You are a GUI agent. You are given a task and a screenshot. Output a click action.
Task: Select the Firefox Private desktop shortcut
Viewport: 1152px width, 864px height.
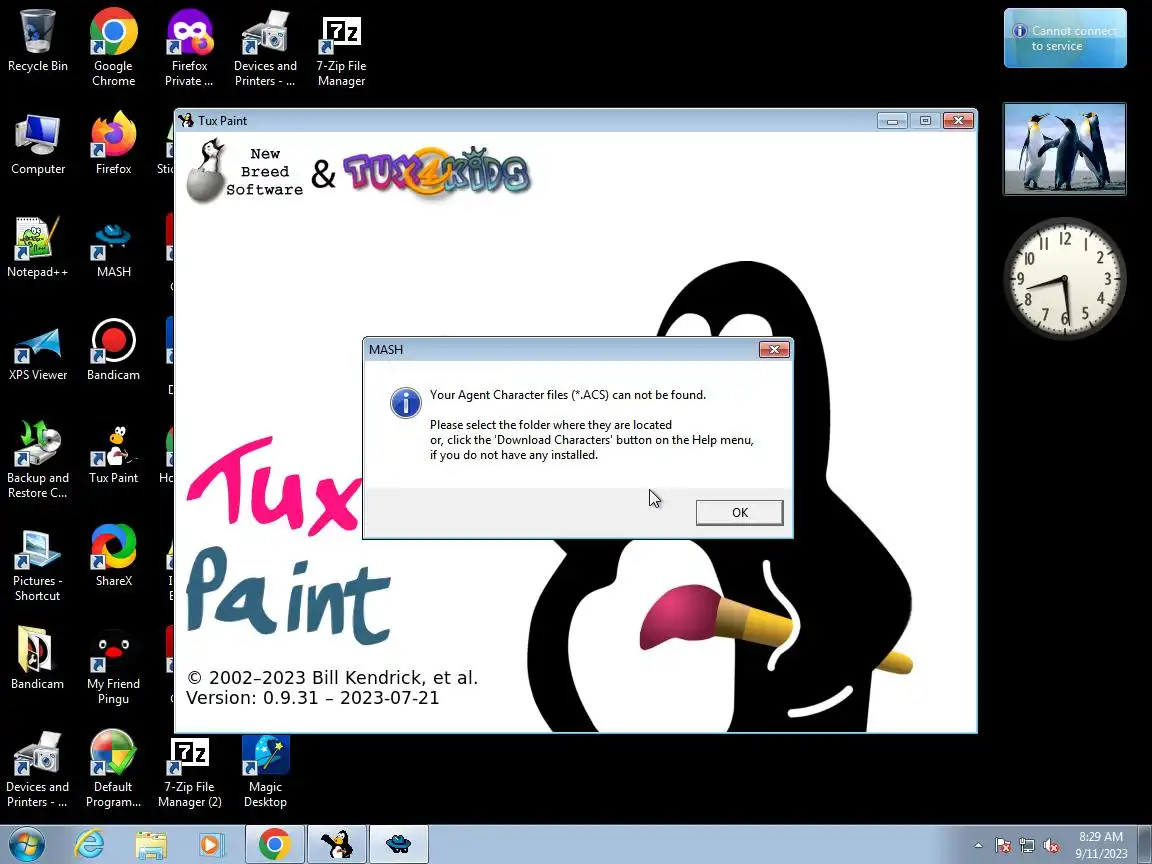pos(189,48)
